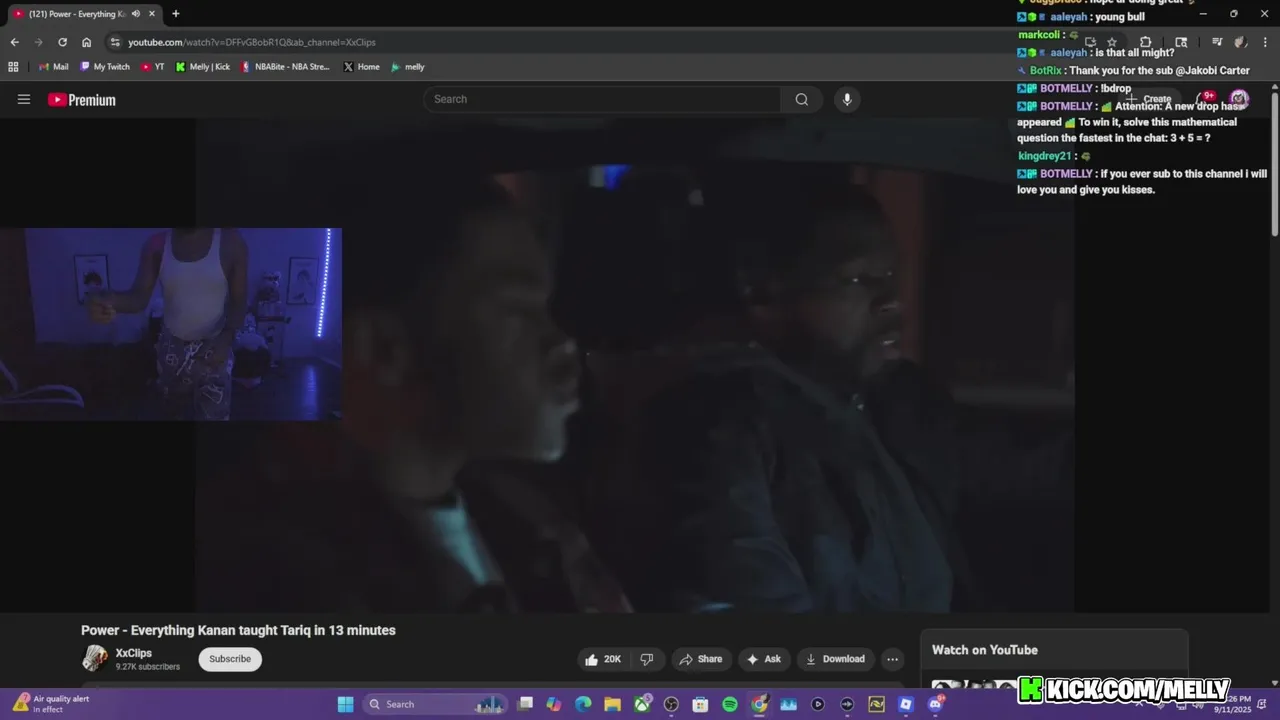Open the browser profile avatar
The height and width of the screenshot is (720, 1280).
1240,42
